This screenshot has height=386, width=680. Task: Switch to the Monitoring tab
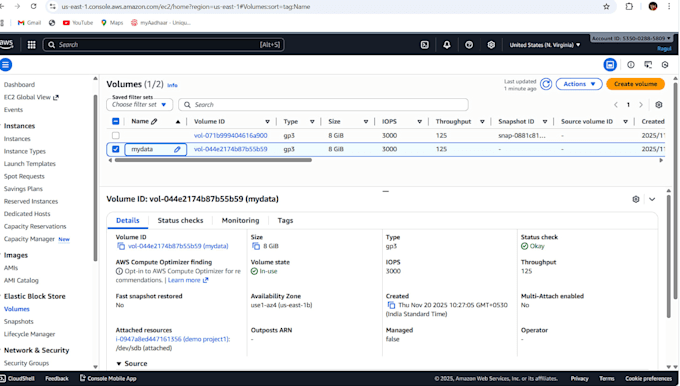click(240, 220)
